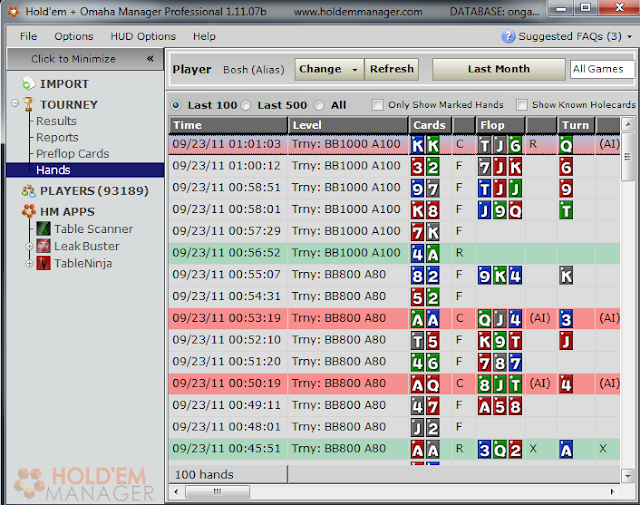This screenshot has height=505, width=640.
Task: Open the All Games combo box
Action: coord(602,69)
